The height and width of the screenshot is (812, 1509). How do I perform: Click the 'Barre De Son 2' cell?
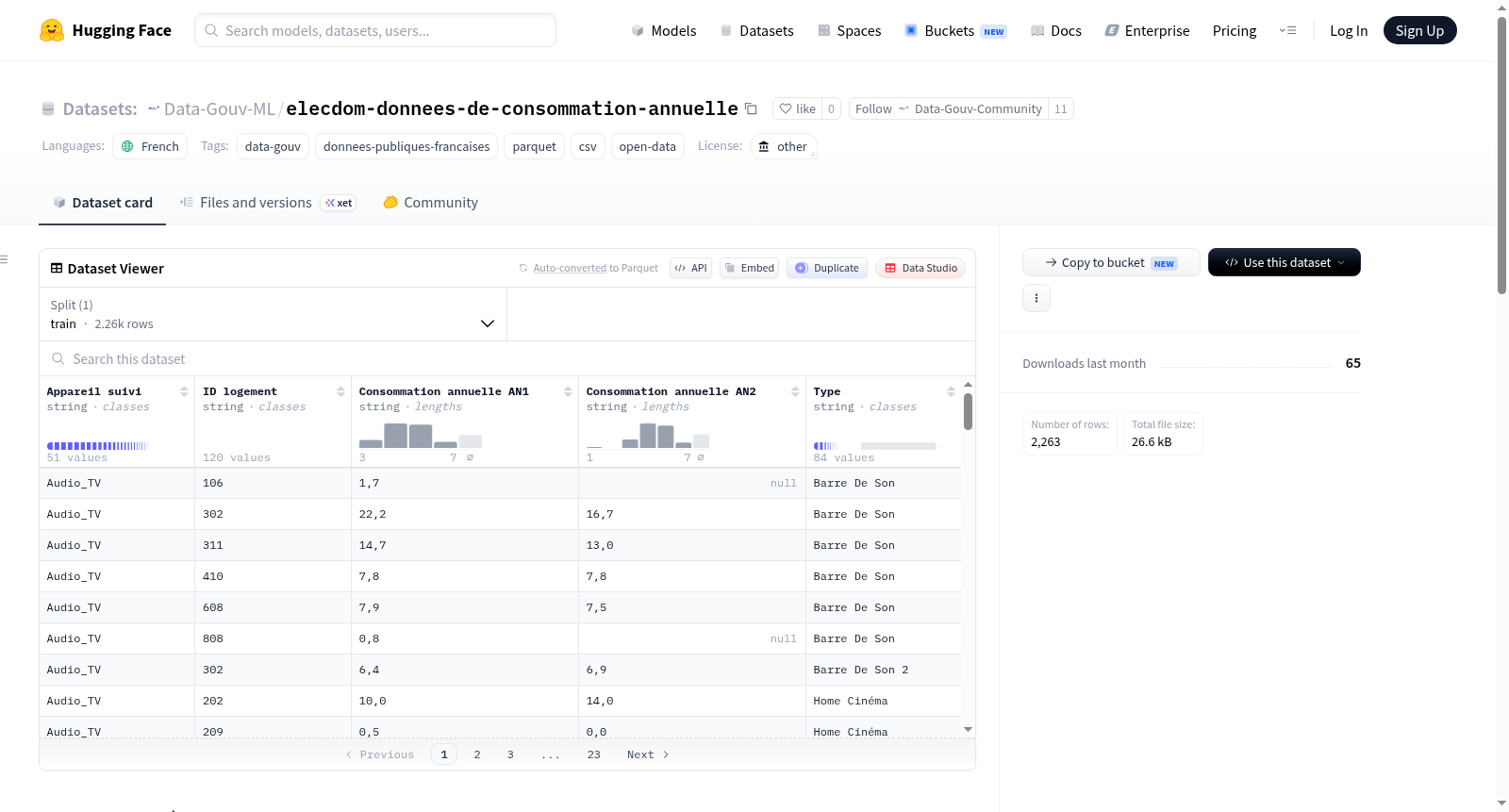tap(884, 670)
